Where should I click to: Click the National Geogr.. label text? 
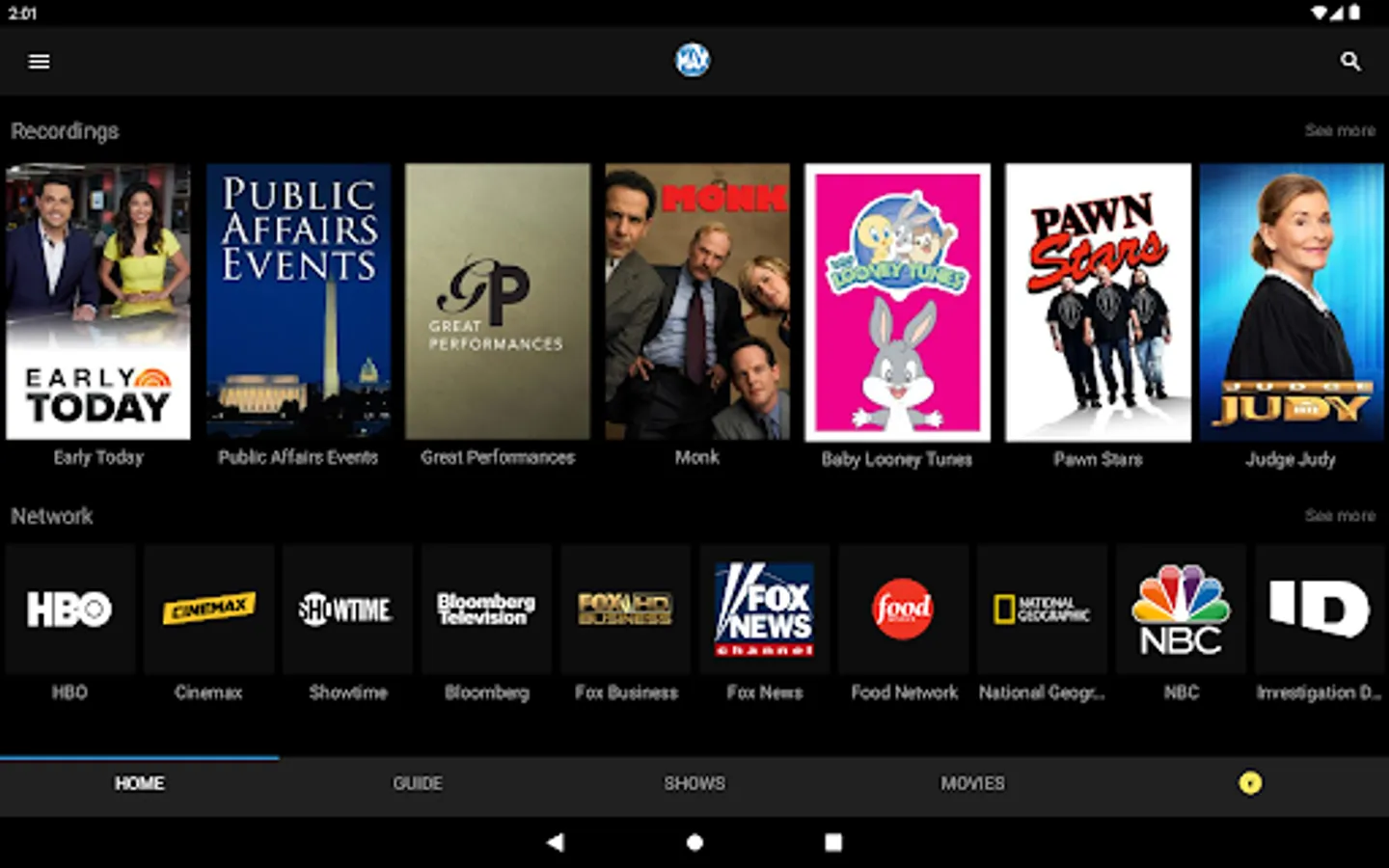coord(1042,692)
